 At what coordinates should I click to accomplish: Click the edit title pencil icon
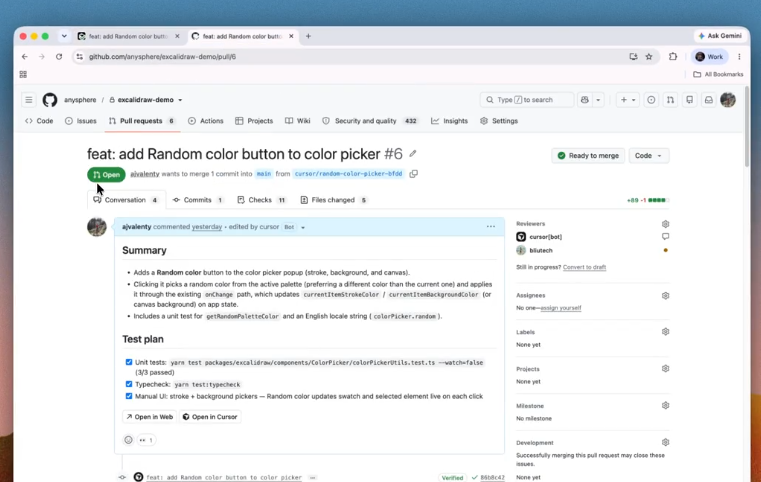[x=413, y=154]
